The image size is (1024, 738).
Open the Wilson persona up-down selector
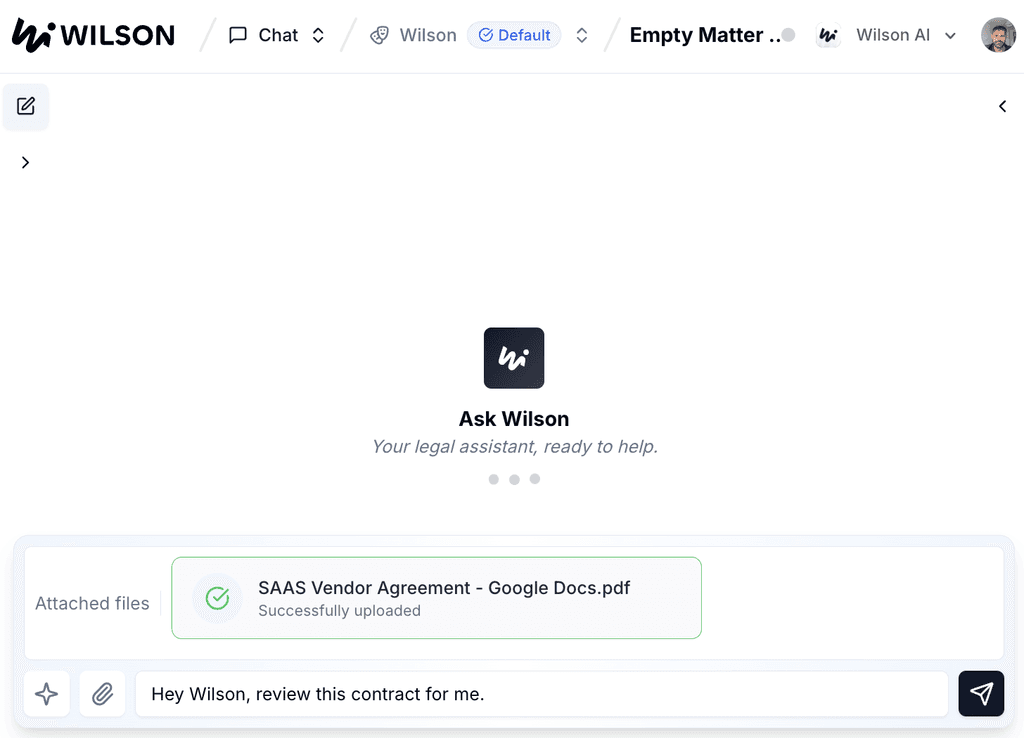[582, 35]
